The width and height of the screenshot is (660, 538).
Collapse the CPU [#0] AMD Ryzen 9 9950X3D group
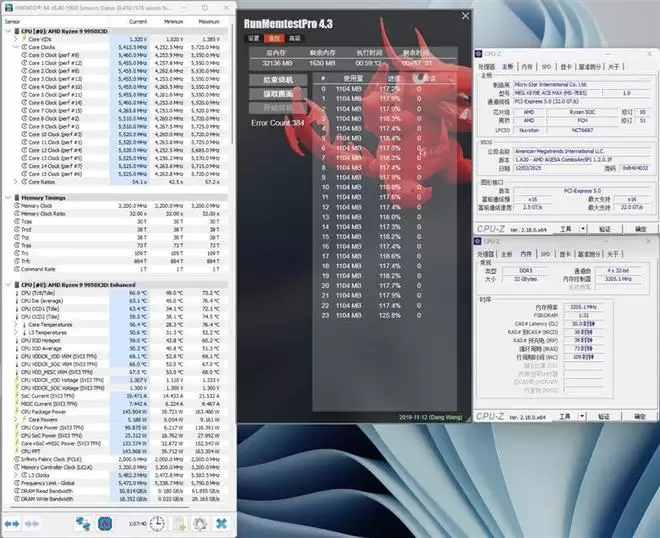tap(7, 31)
